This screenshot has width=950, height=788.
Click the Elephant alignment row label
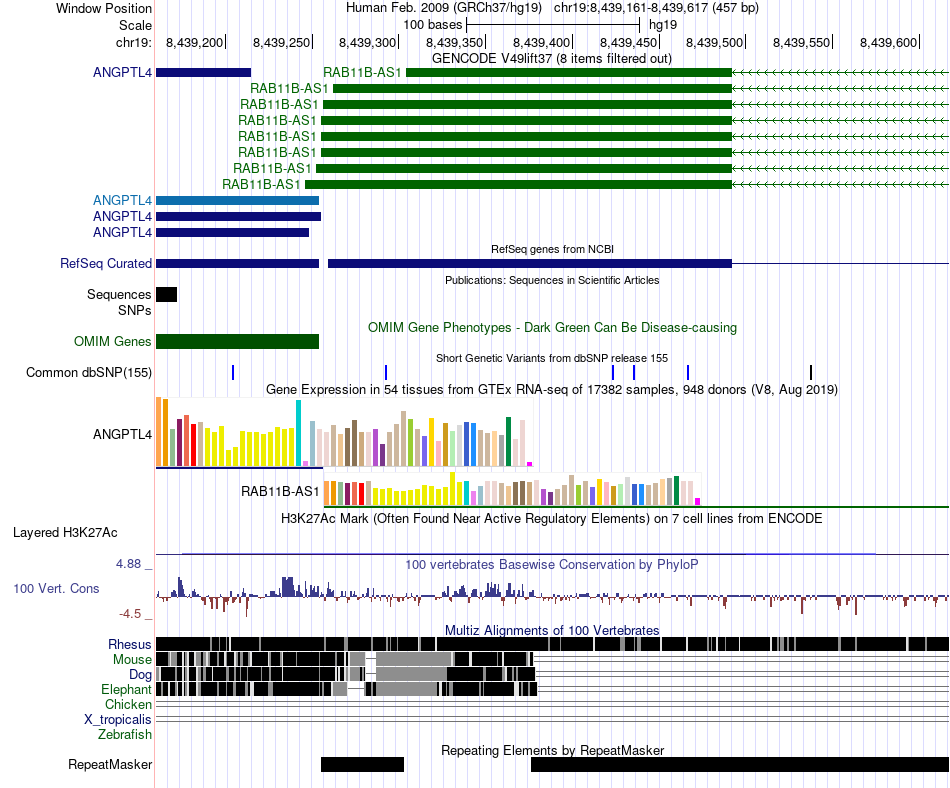coord(126,689)
